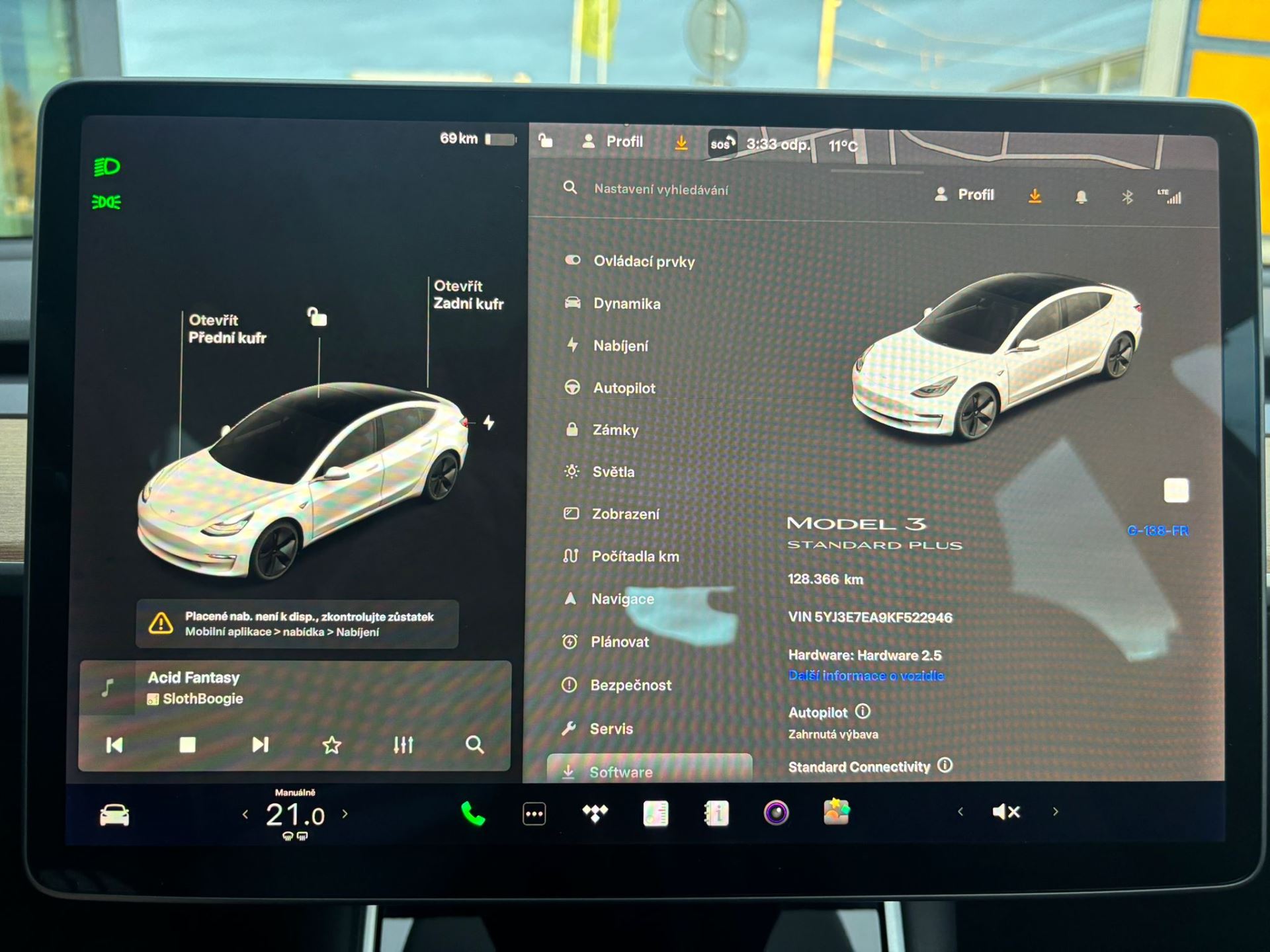Tap the charge port lightning icon
This screenshot has width=1270, height=952.
pos(489,422)
